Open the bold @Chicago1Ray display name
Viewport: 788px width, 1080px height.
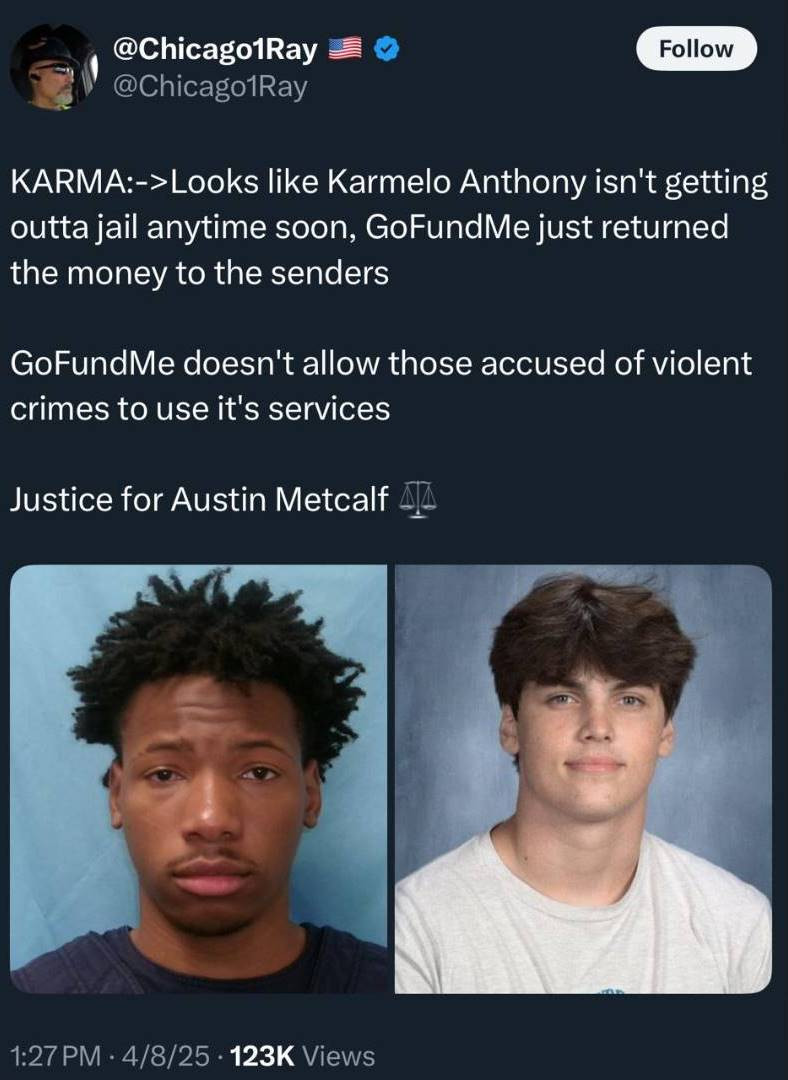(215, 49)
